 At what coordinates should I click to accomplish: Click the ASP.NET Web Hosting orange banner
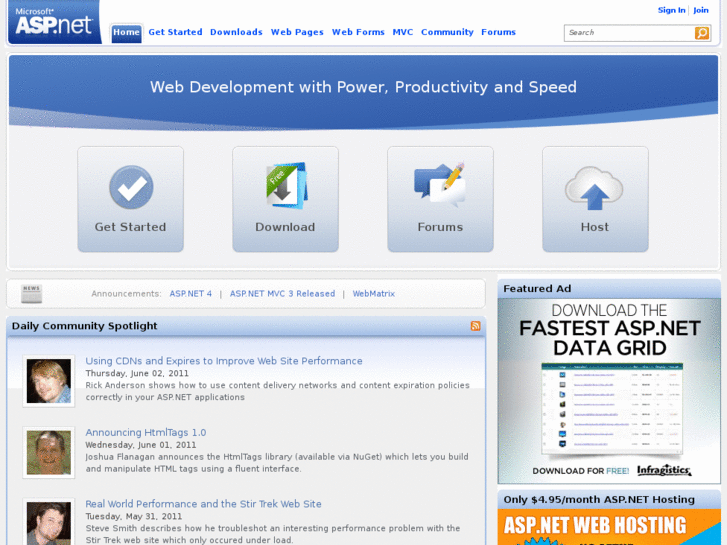click(x=609, y=527)
